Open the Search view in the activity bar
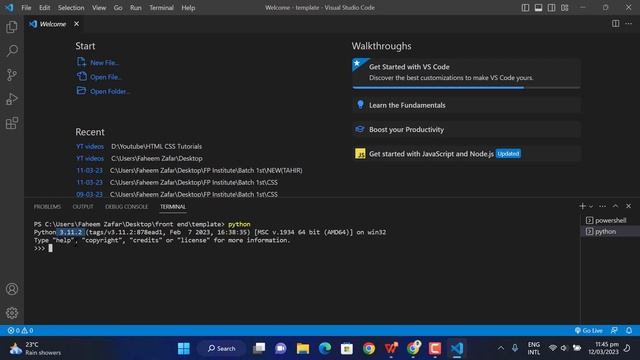Viewport: 640px width, 360px height. [12, 51]
